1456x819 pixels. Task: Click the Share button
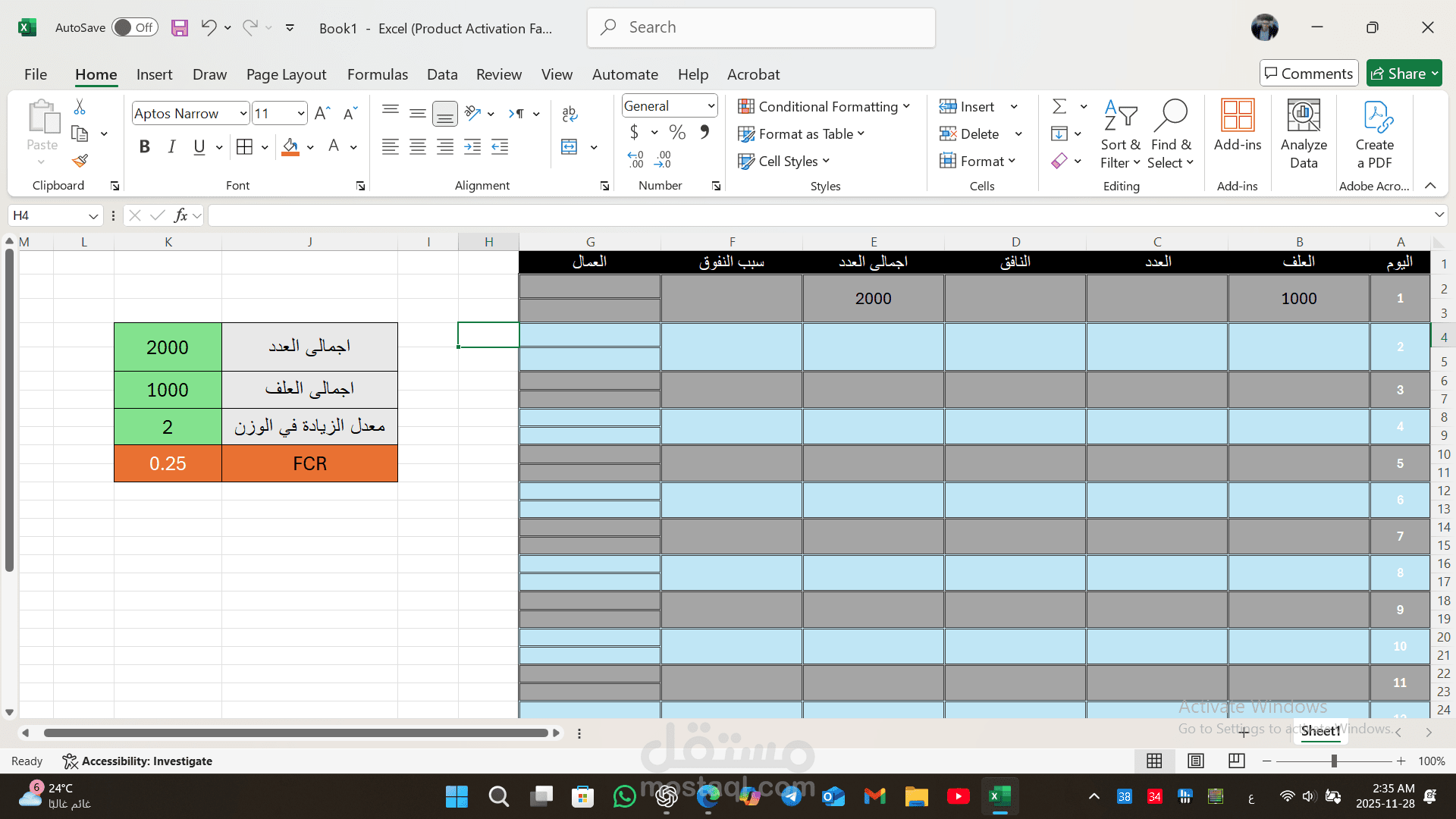(x=1404, y=74)
